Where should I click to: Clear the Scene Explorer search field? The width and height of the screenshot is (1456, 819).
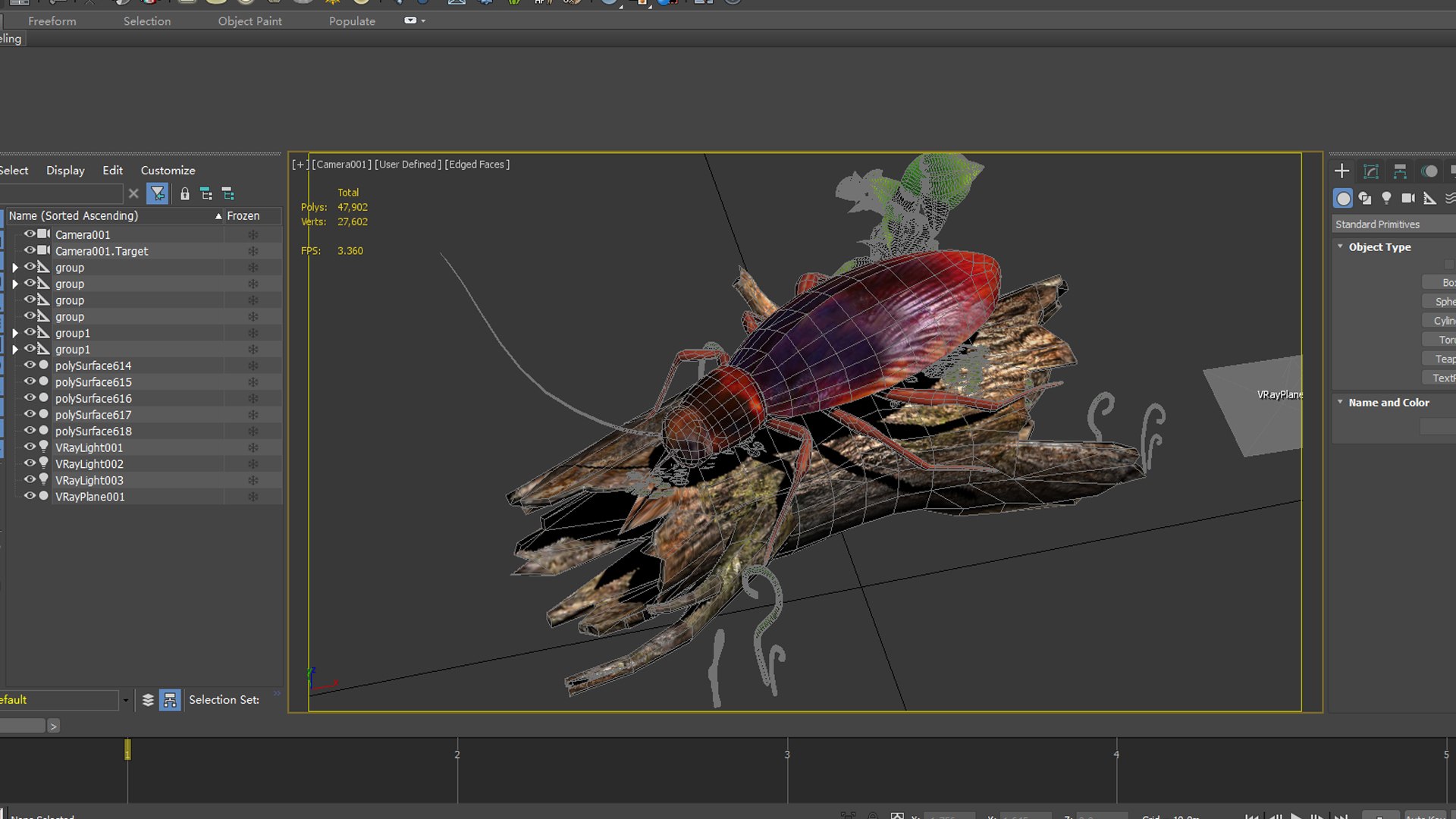(133, 194)
